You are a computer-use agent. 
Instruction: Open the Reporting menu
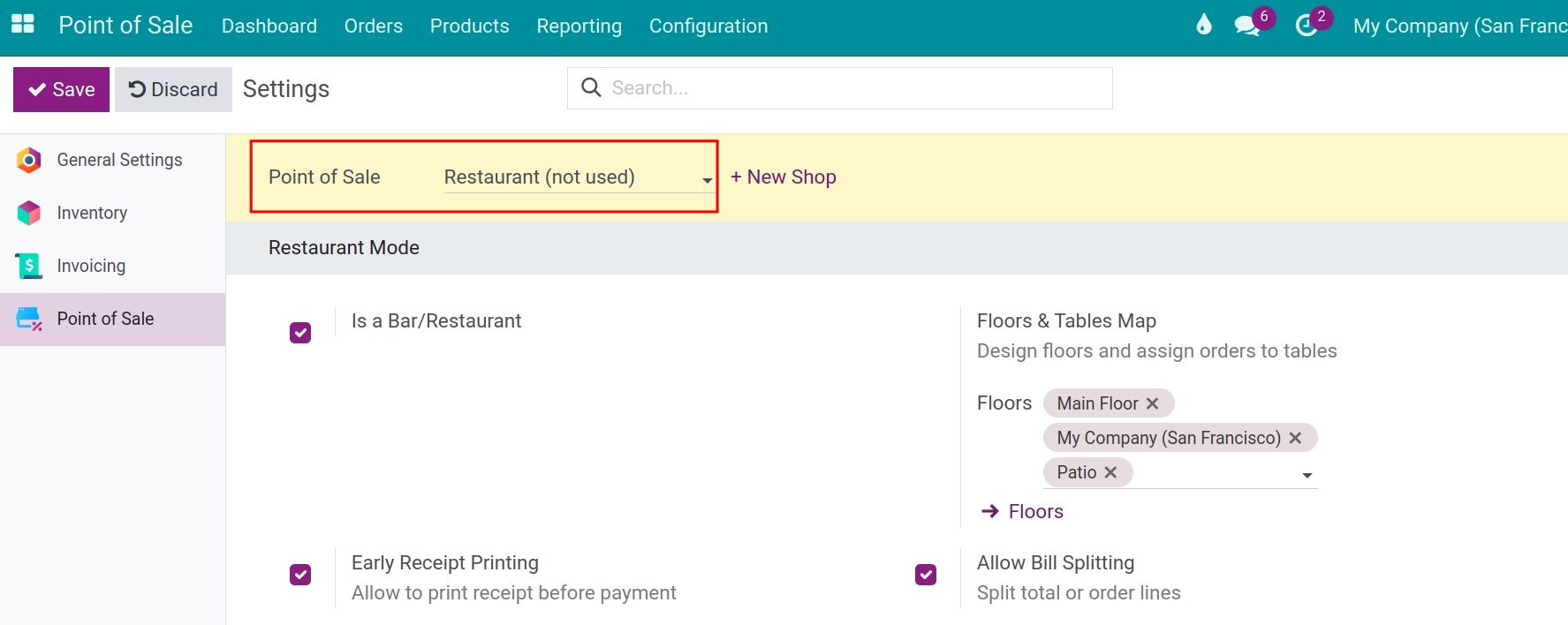tap(579, 26)
